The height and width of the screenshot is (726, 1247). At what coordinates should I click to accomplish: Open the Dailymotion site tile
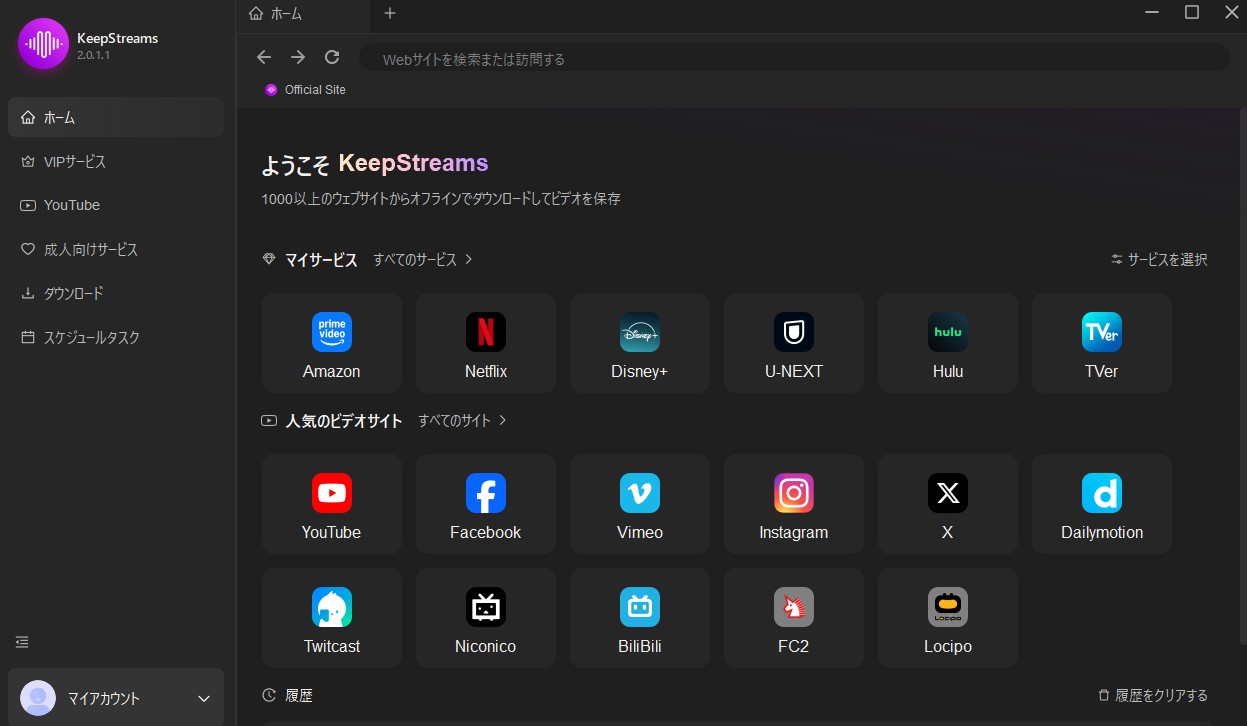[1101, 503]
